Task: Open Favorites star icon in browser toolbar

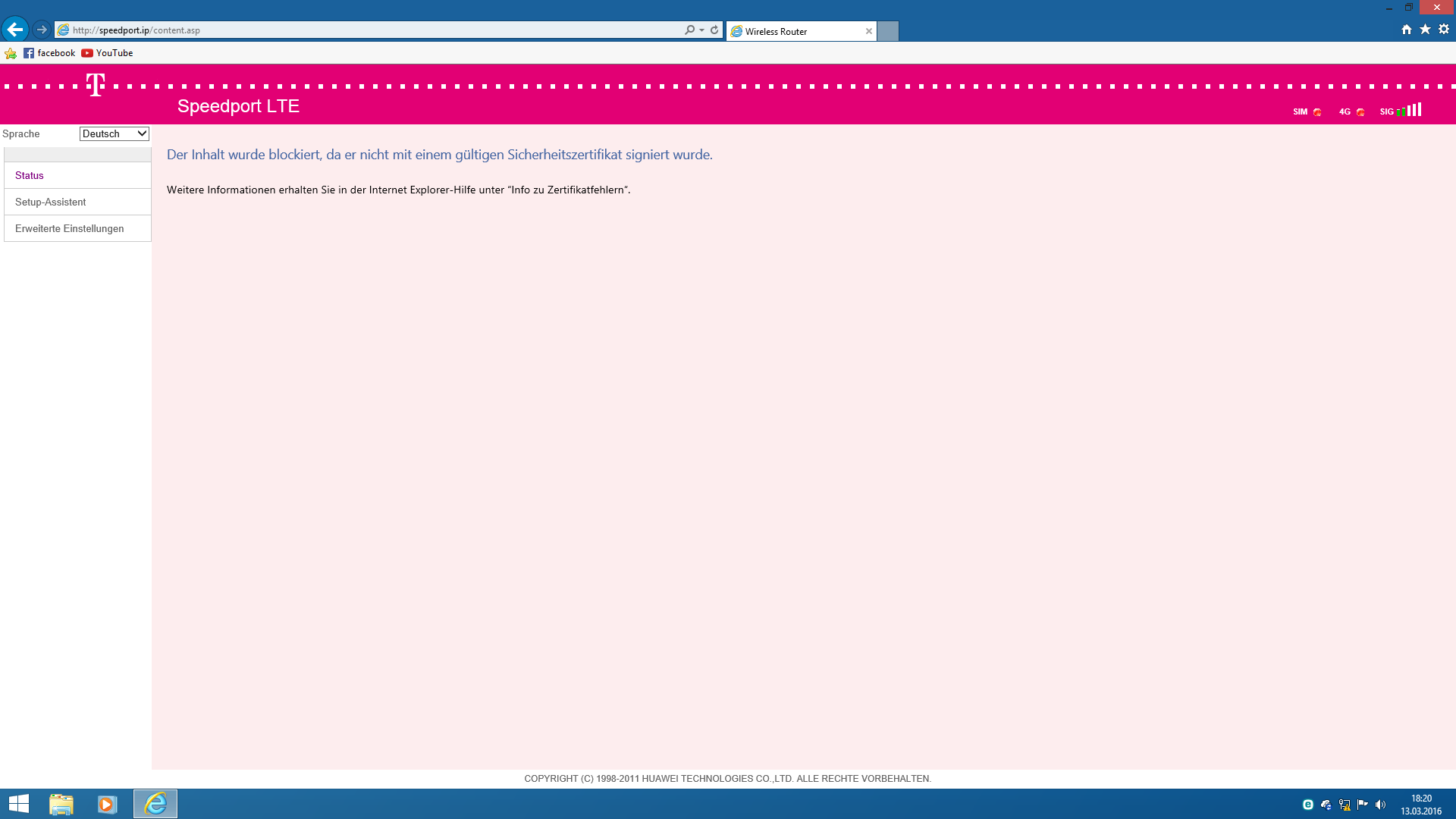Action: [1425, 30]
